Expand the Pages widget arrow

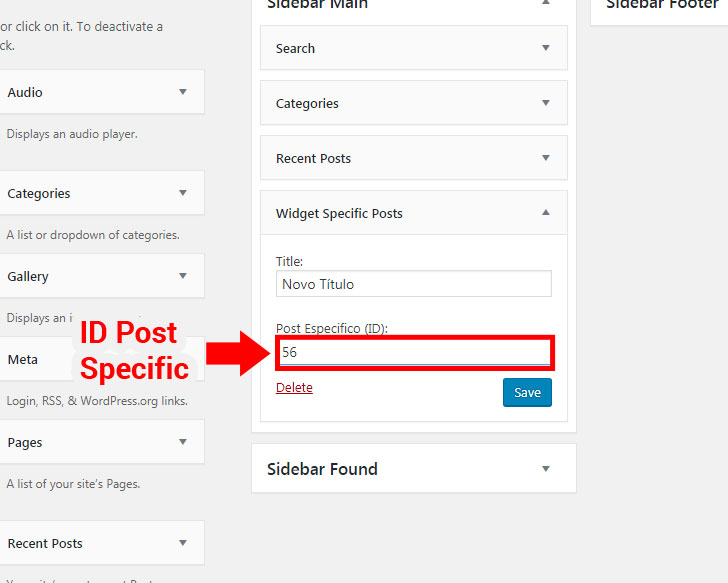point(183,442)
